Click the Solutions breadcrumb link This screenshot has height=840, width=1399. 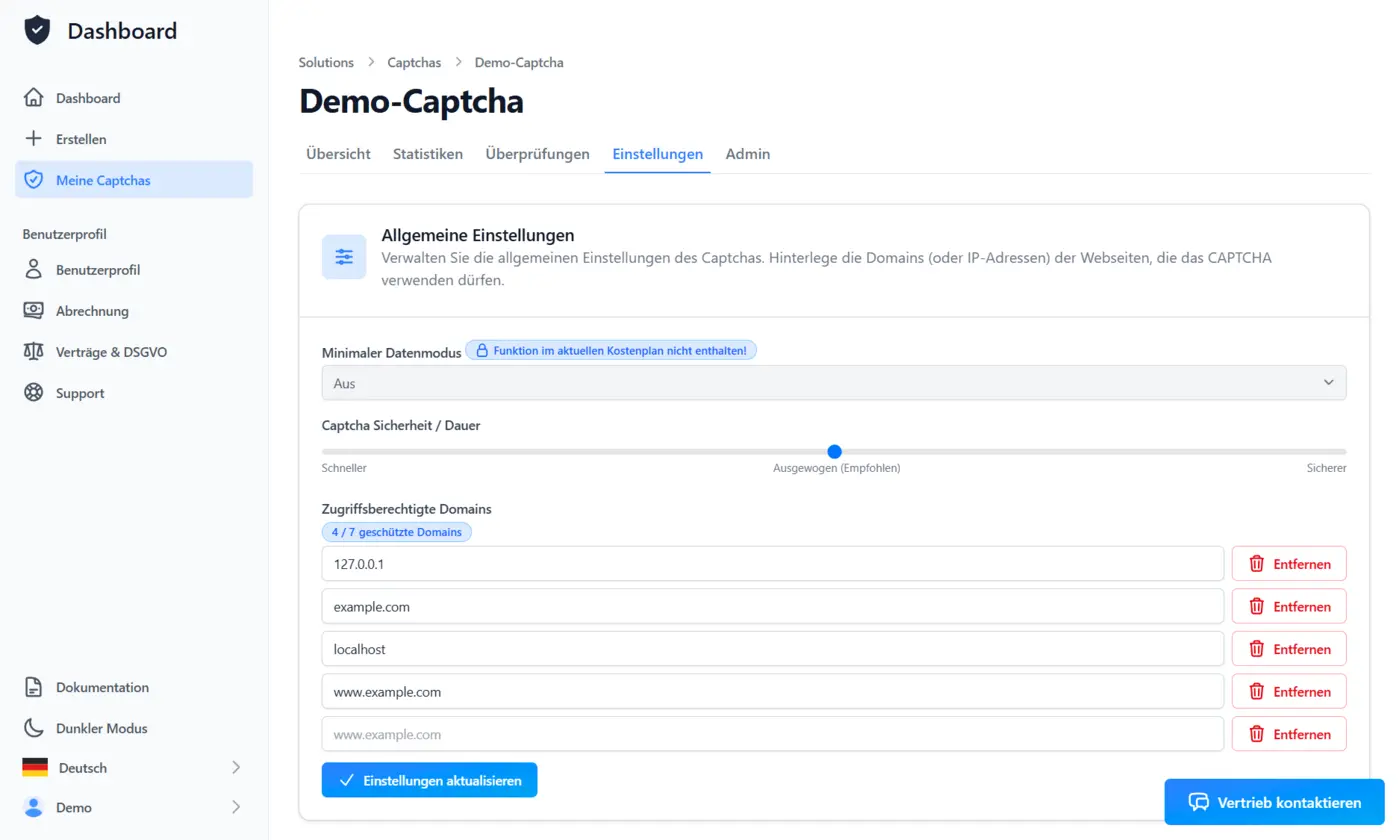[x=326, y=62]
